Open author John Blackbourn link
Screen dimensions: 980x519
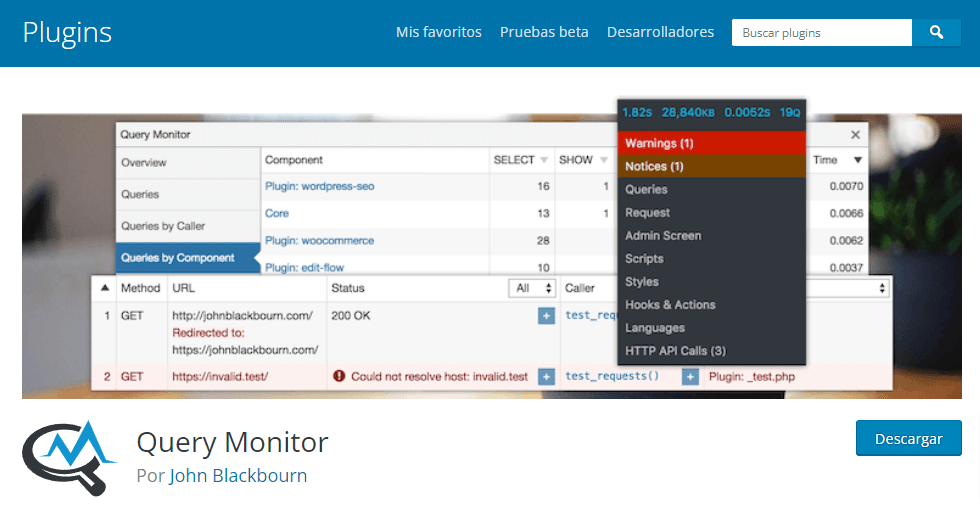click(x=238, y=476)
